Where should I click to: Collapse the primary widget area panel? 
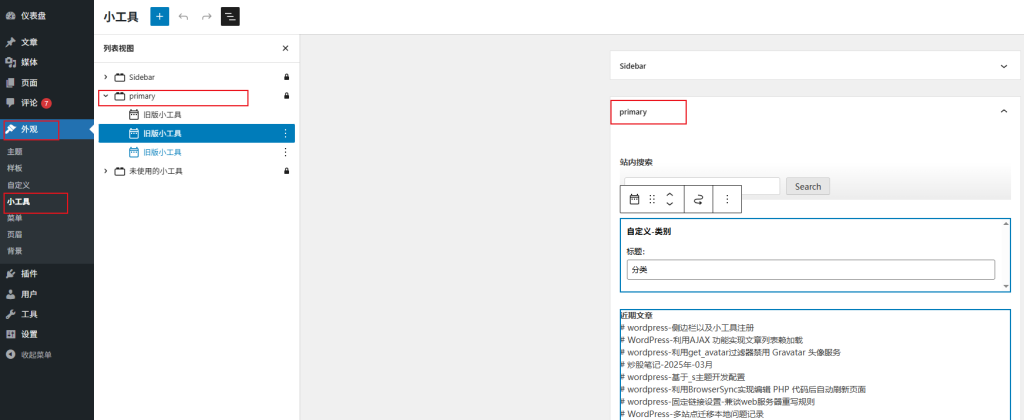coord(1004,112)
